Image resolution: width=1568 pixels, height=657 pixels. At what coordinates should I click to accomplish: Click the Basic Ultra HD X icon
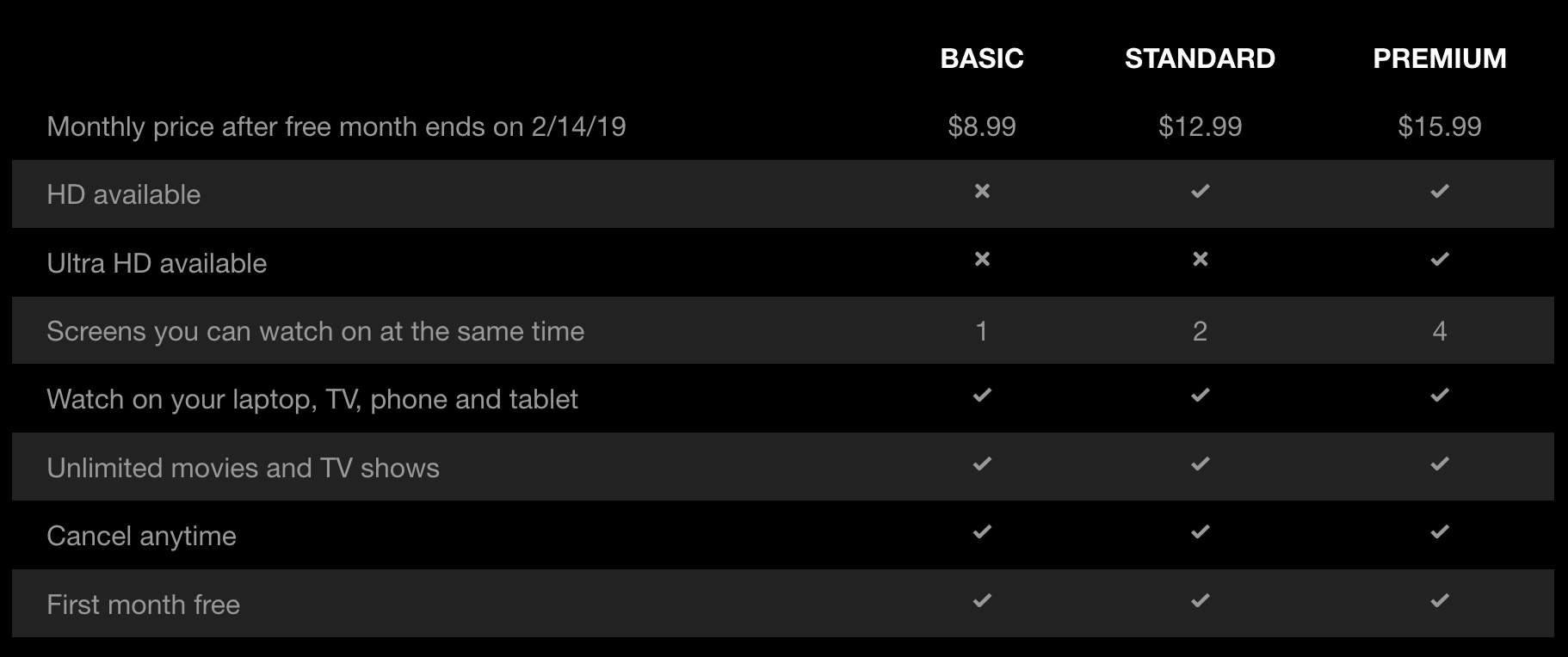click(982, 259)
